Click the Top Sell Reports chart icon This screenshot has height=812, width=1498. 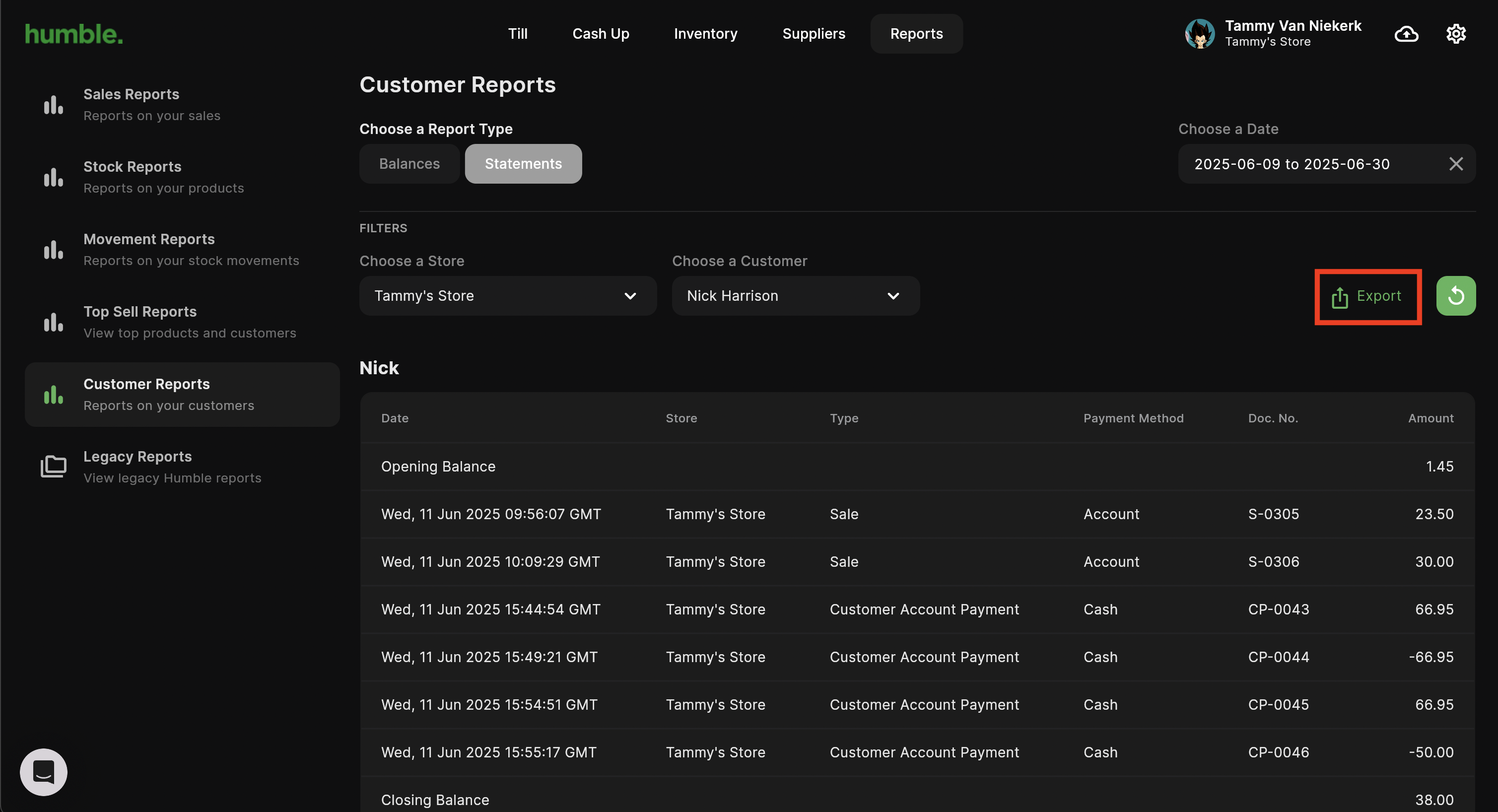pos(54,322)
